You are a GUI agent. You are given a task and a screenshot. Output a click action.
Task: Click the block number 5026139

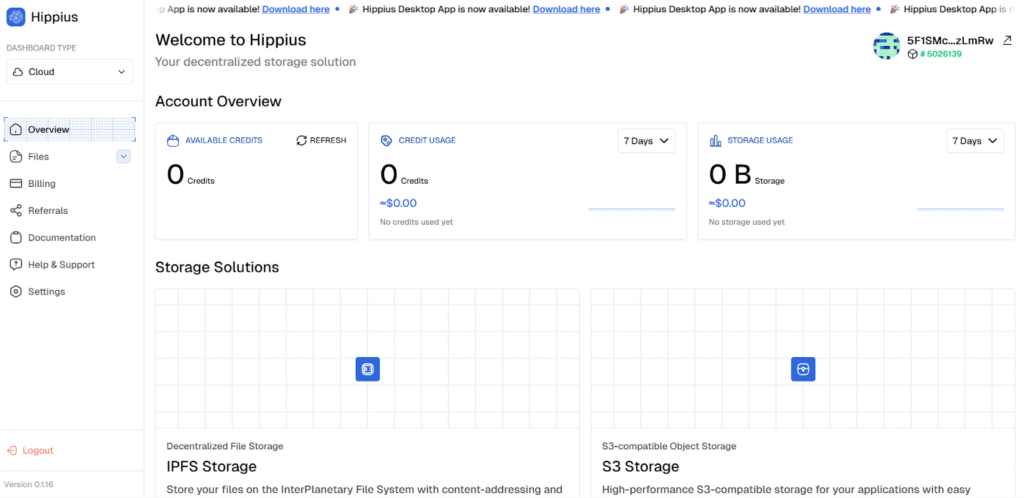pos(944,54)
